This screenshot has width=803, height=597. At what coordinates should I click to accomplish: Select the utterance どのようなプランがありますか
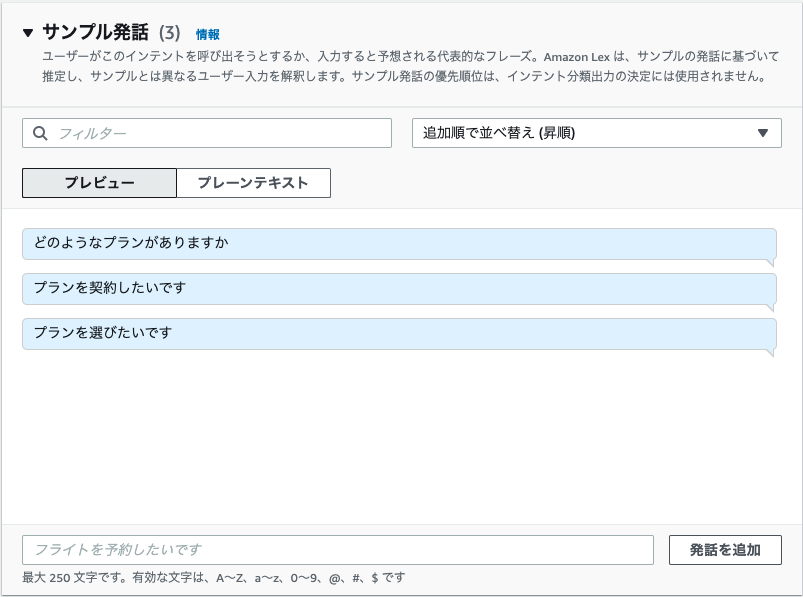coord(399,244)
